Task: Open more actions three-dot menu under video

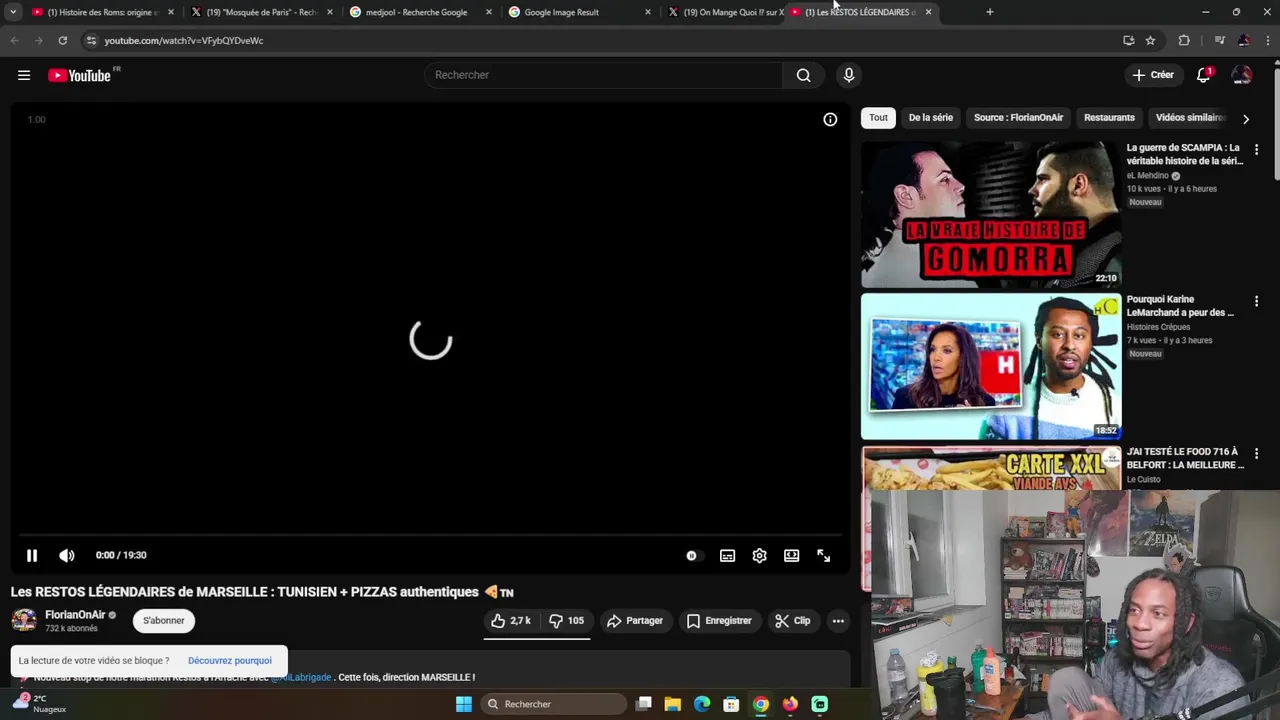Action: pyautogui.click(x=838, y=621)
